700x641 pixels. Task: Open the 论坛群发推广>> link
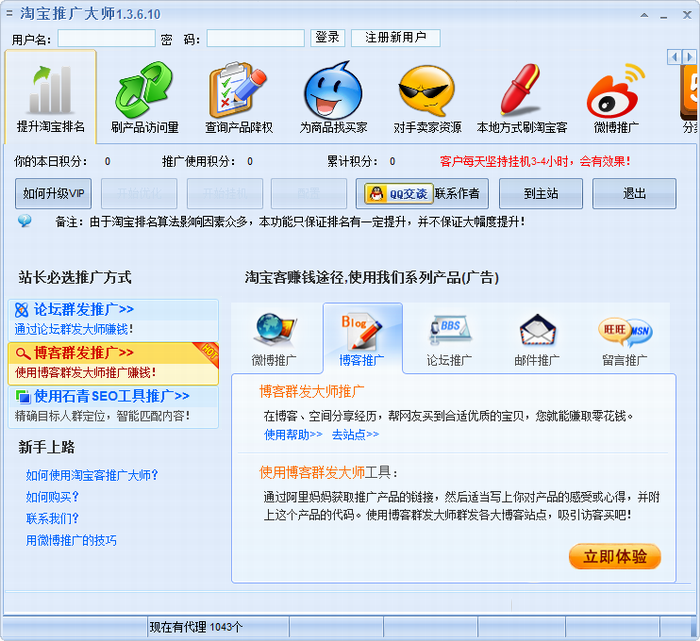tap(83, 309)
